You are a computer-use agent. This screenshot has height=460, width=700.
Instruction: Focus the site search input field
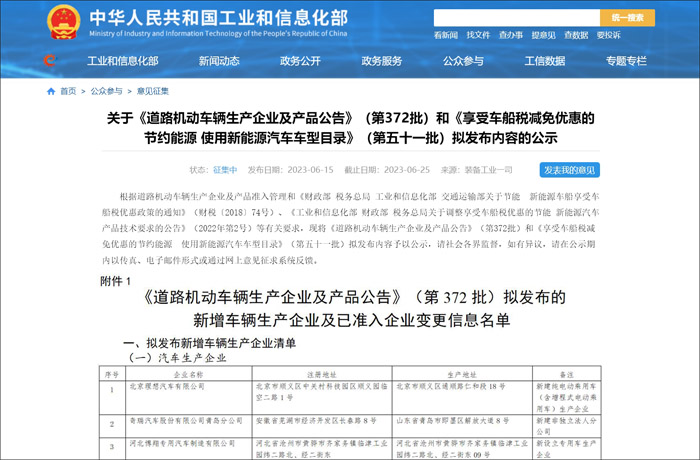pos(517,18)
